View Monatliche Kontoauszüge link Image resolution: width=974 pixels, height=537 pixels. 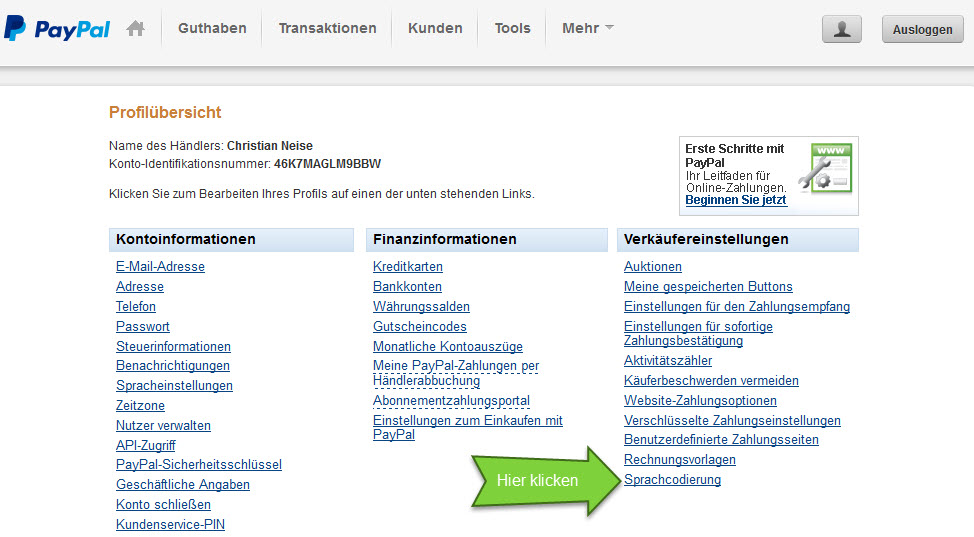coord(448,347)
